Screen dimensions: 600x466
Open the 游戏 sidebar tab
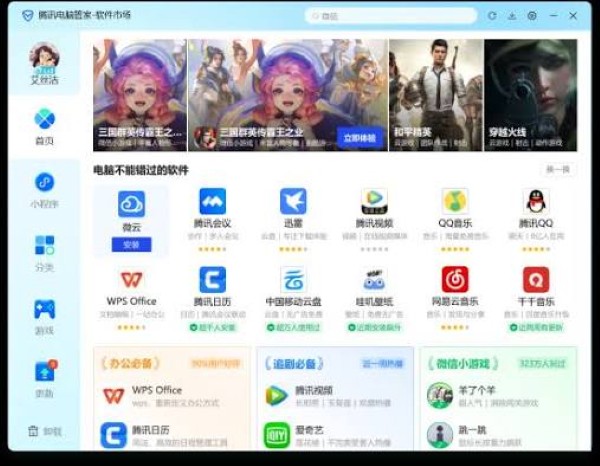(x=44, y=316)
